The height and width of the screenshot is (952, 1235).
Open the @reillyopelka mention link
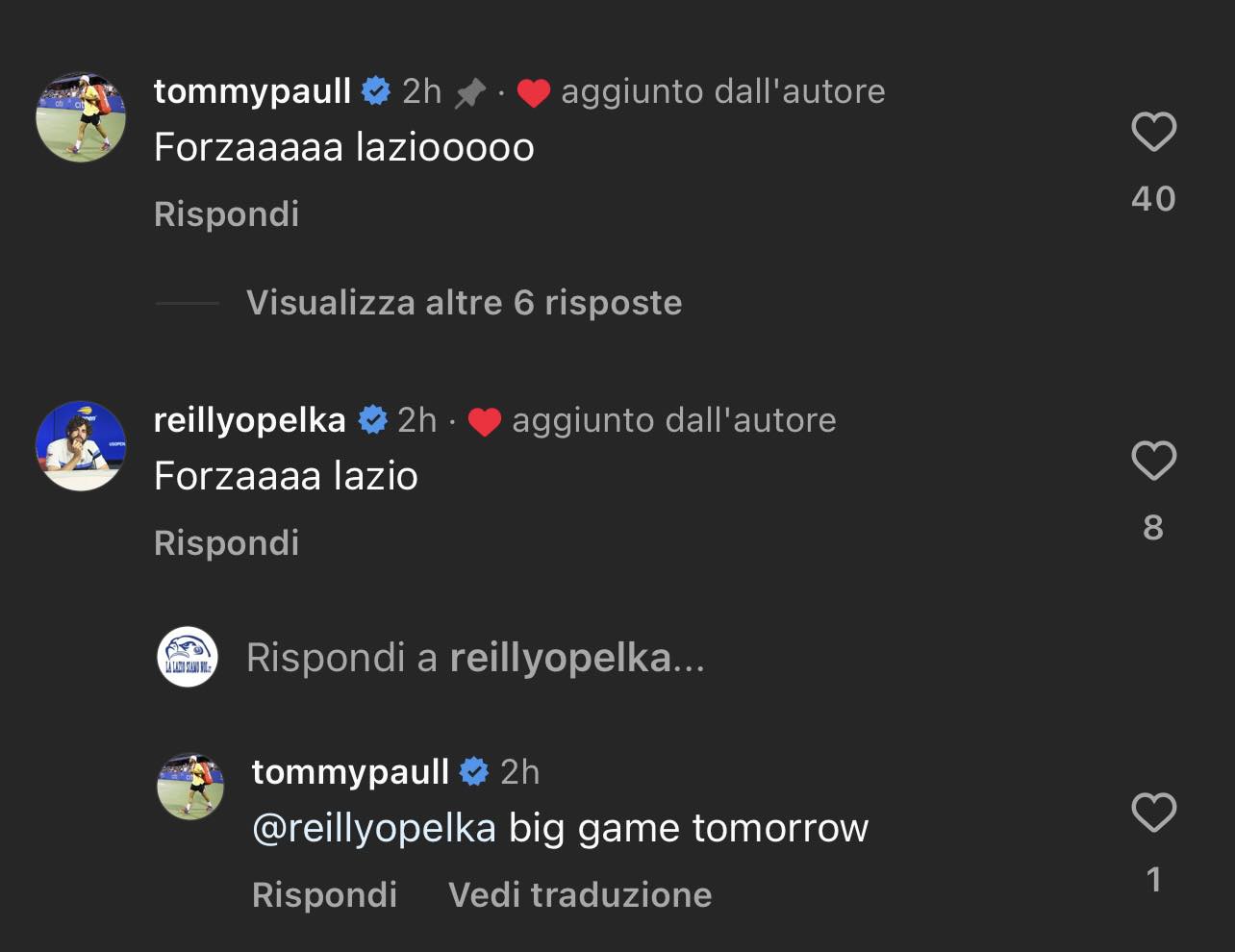pos(374,828)
